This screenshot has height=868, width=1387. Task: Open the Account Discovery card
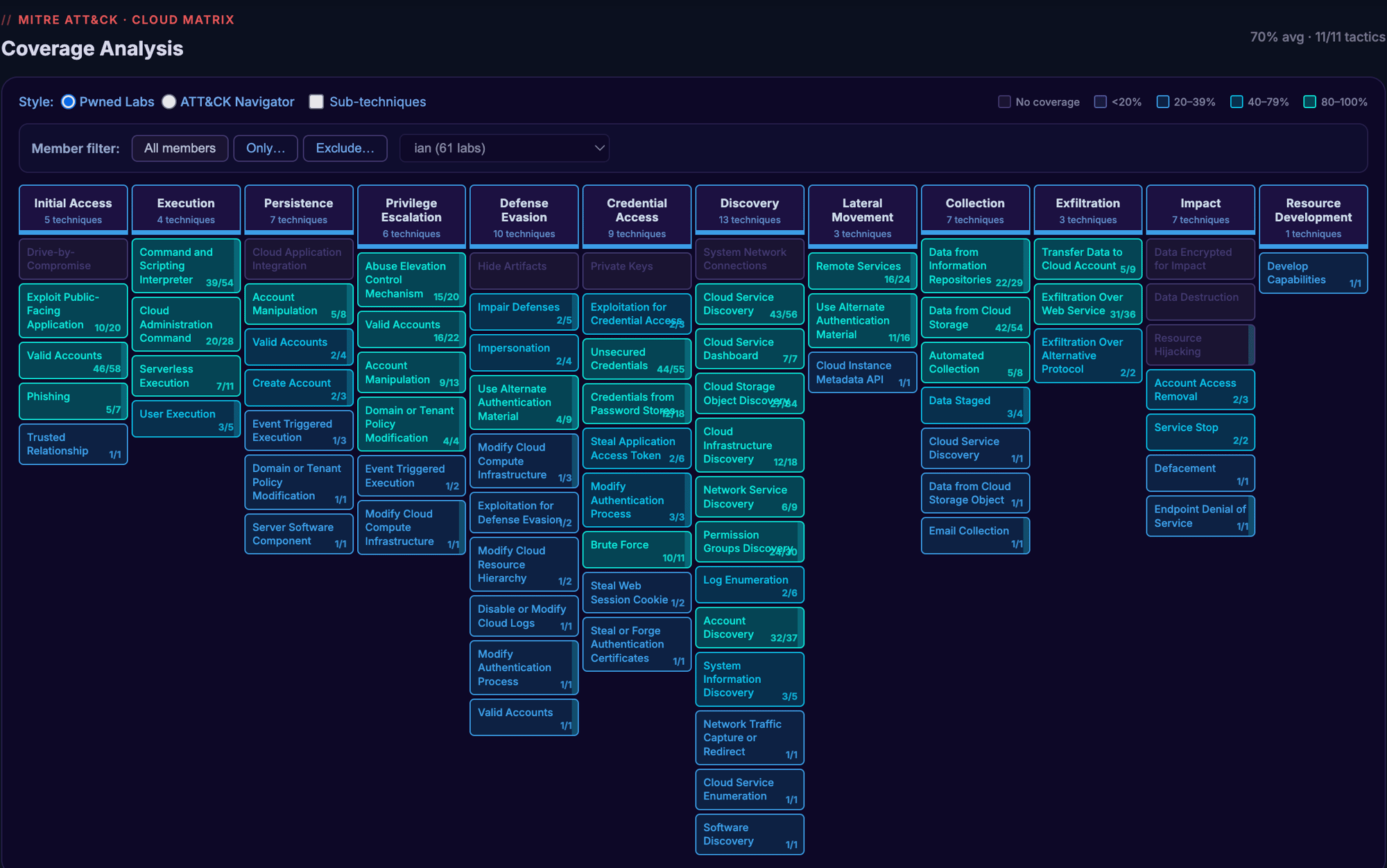point(750,628)
